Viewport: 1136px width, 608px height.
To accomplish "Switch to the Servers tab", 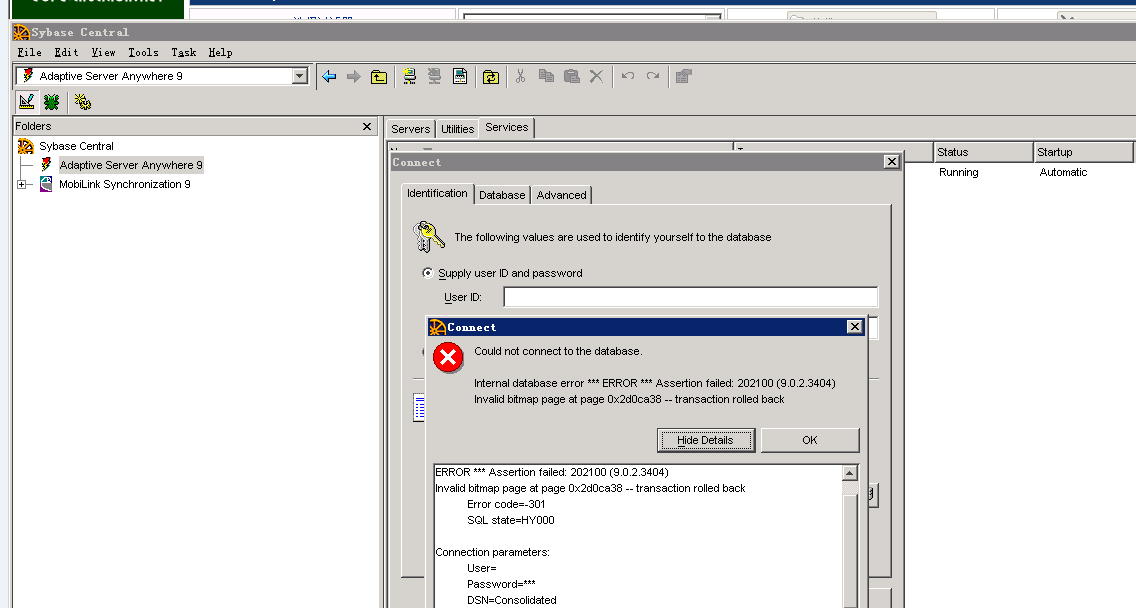I will point(411,129).
